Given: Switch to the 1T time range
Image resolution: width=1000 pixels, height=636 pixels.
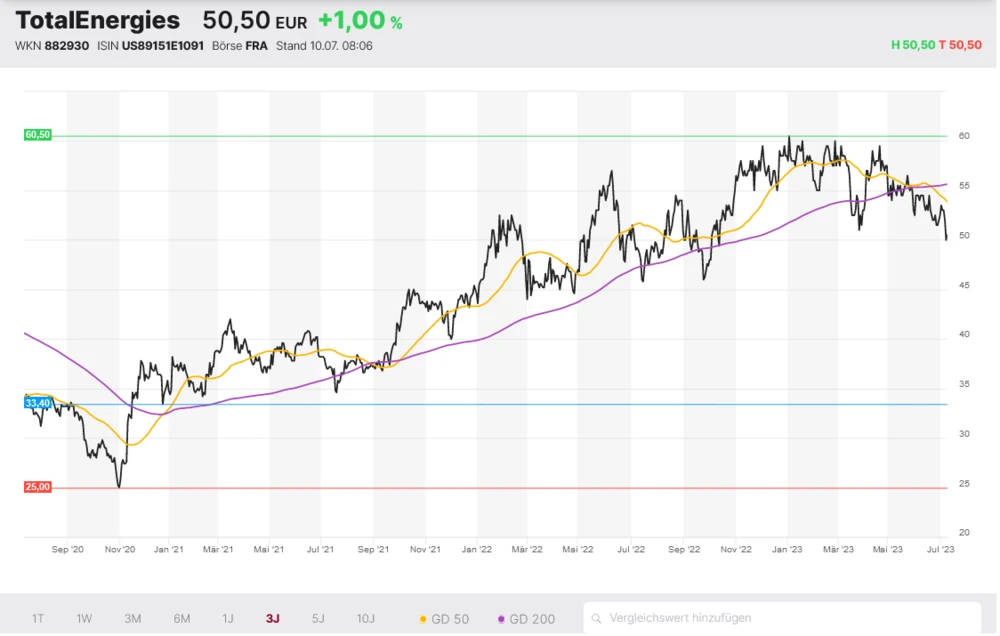Looking at the screenshot, I should point(38,618).
